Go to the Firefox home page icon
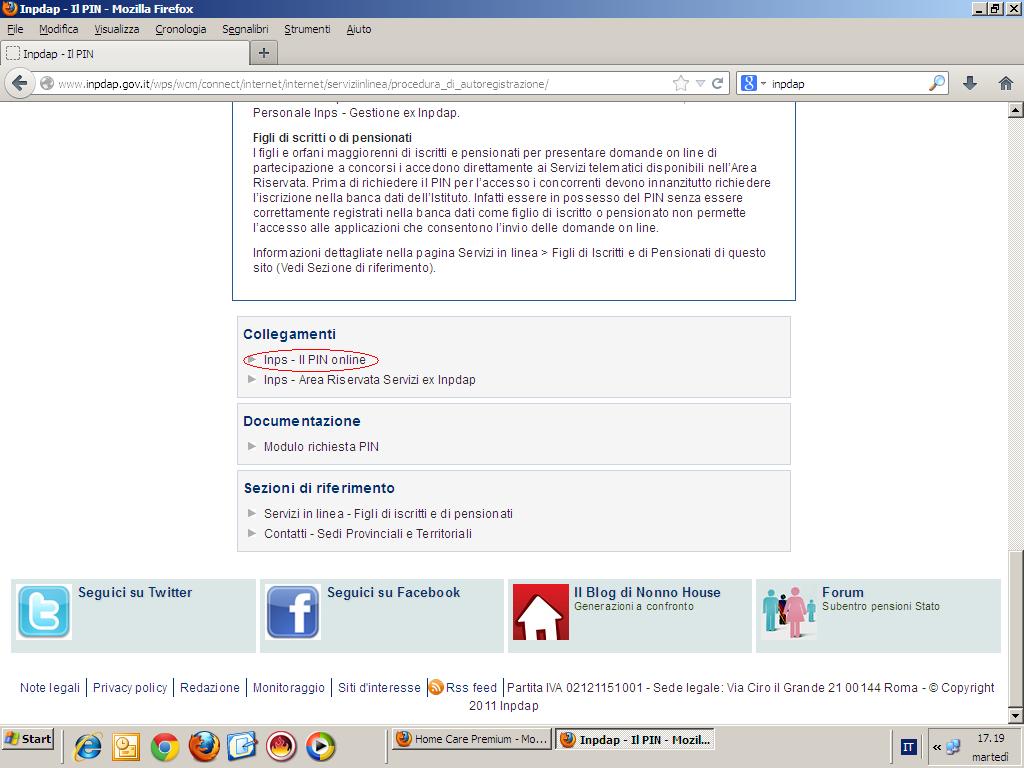The image size is (1024, 768). 1005,84
